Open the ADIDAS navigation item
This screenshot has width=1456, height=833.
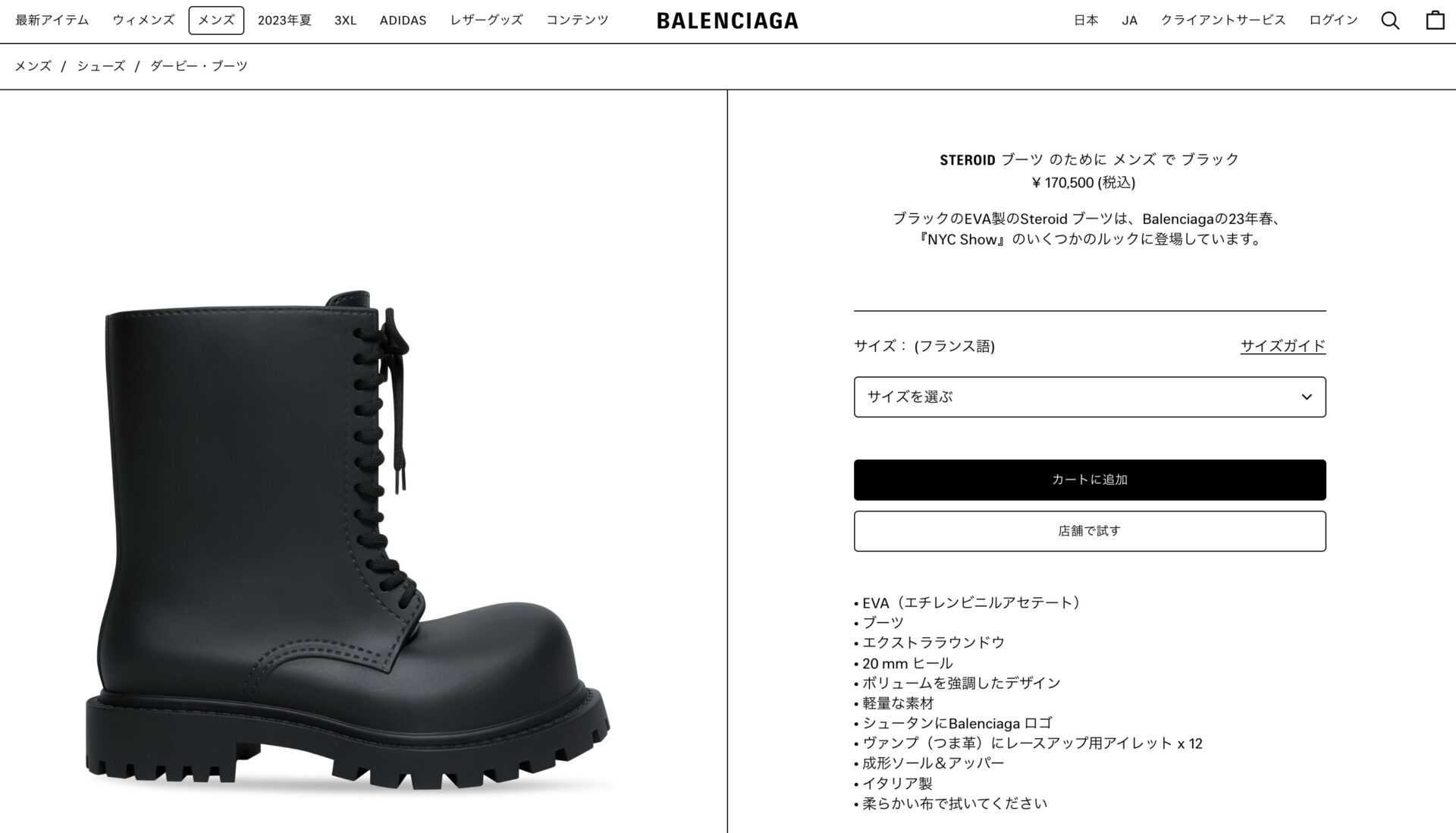point(403,20)
